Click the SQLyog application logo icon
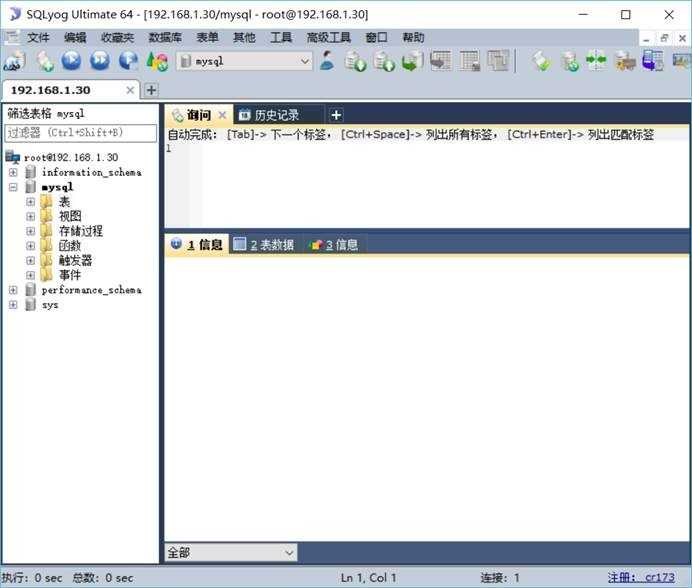The height and width of the screenshot is (588, 692). [x=15, y=14]
